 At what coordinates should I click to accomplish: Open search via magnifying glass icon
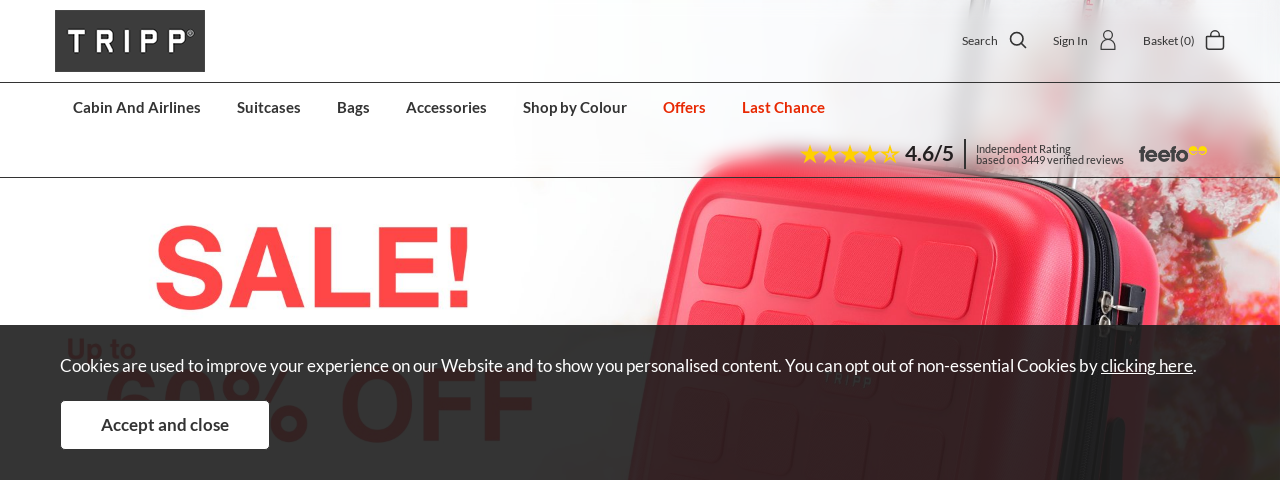pyautogui.click(x=1018, y=40)
